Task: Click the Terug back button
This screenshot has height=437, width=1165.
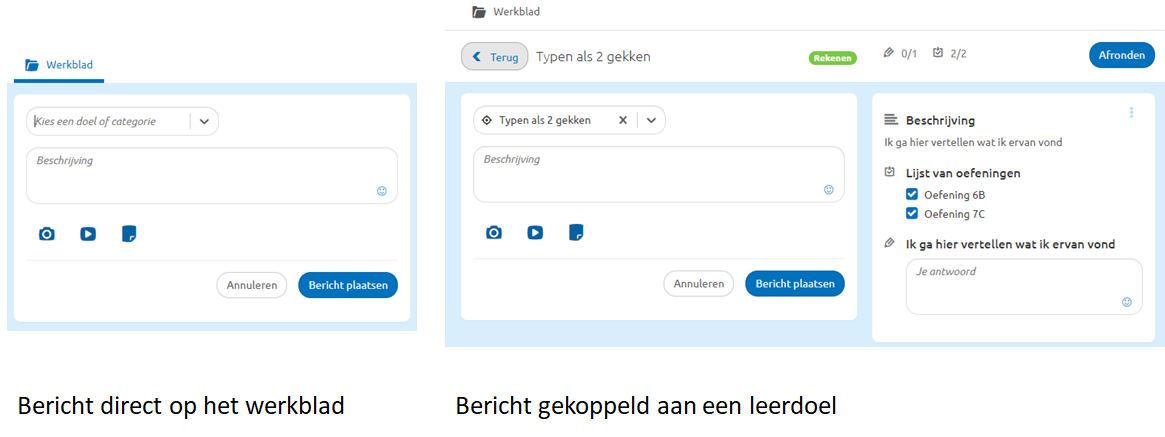Action: pos(495,57)
